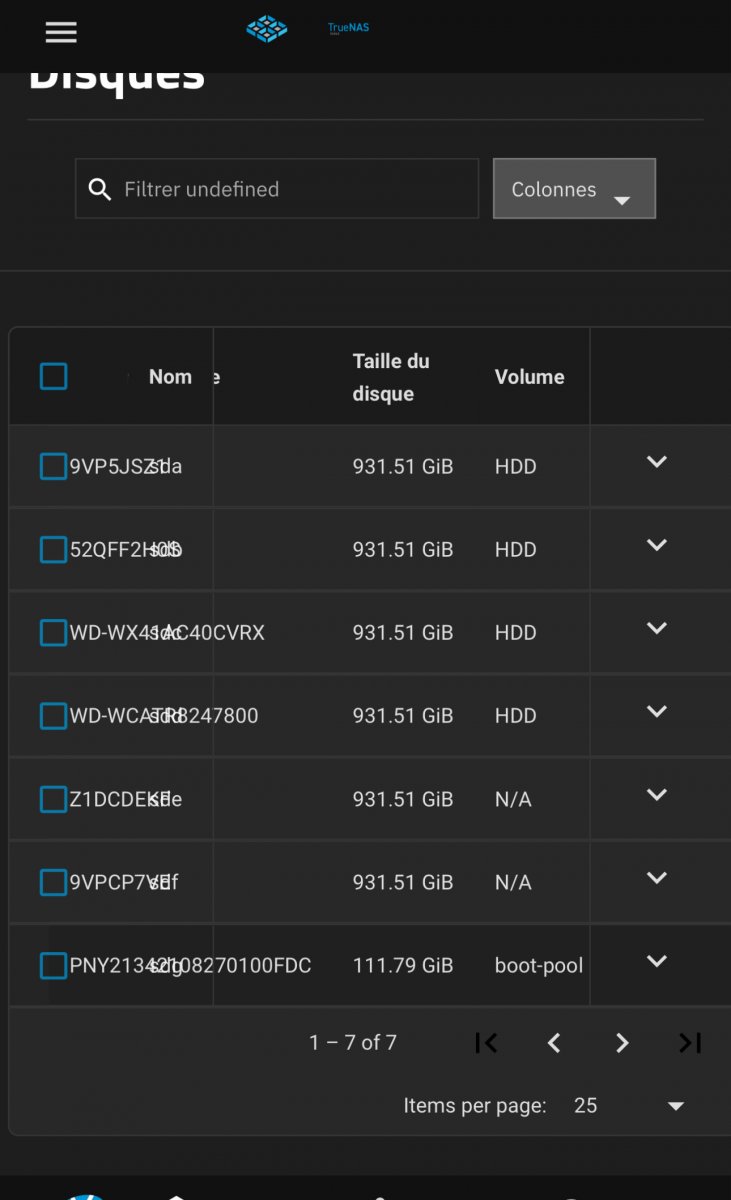731x1200 pixels.
Task: Go to the first page of disks
Action: point(486,1043)
